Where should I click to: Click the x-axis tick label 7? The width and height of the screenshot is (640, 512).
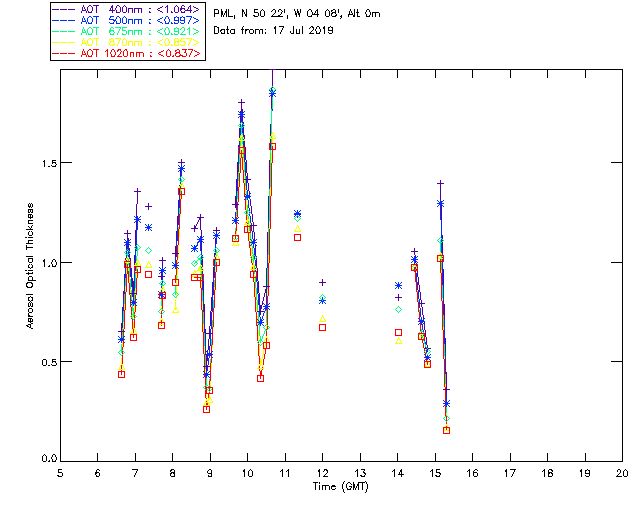click(135, 473)
